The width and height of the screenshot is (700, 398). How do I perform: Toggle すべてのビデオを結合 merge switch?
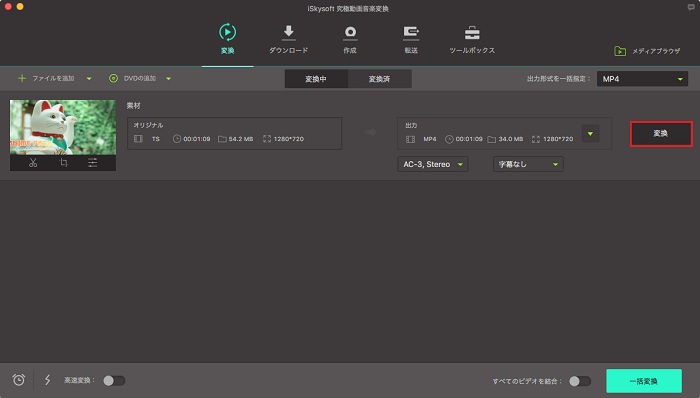580,381
